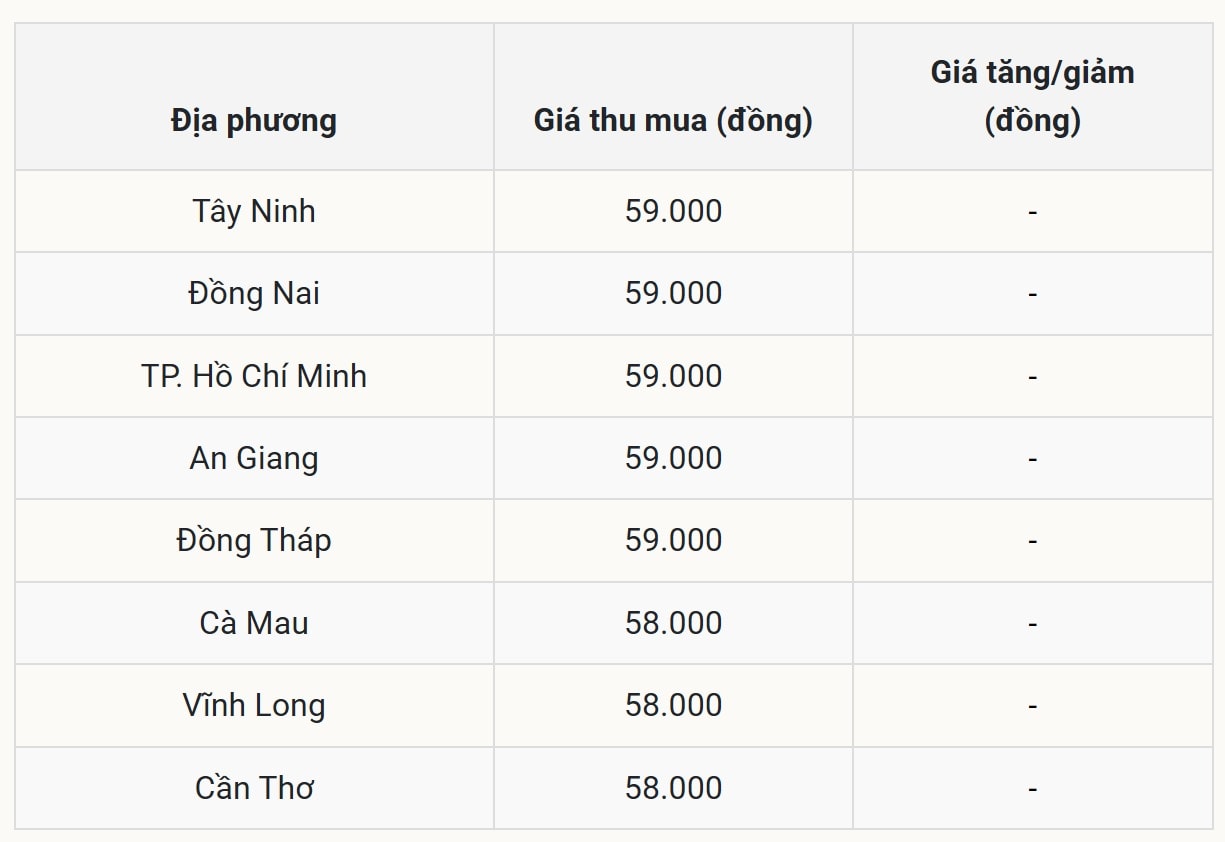Screen dimensions: 1225x842
Task: Select the Cần Thơ cell
Action: [254, 788]
